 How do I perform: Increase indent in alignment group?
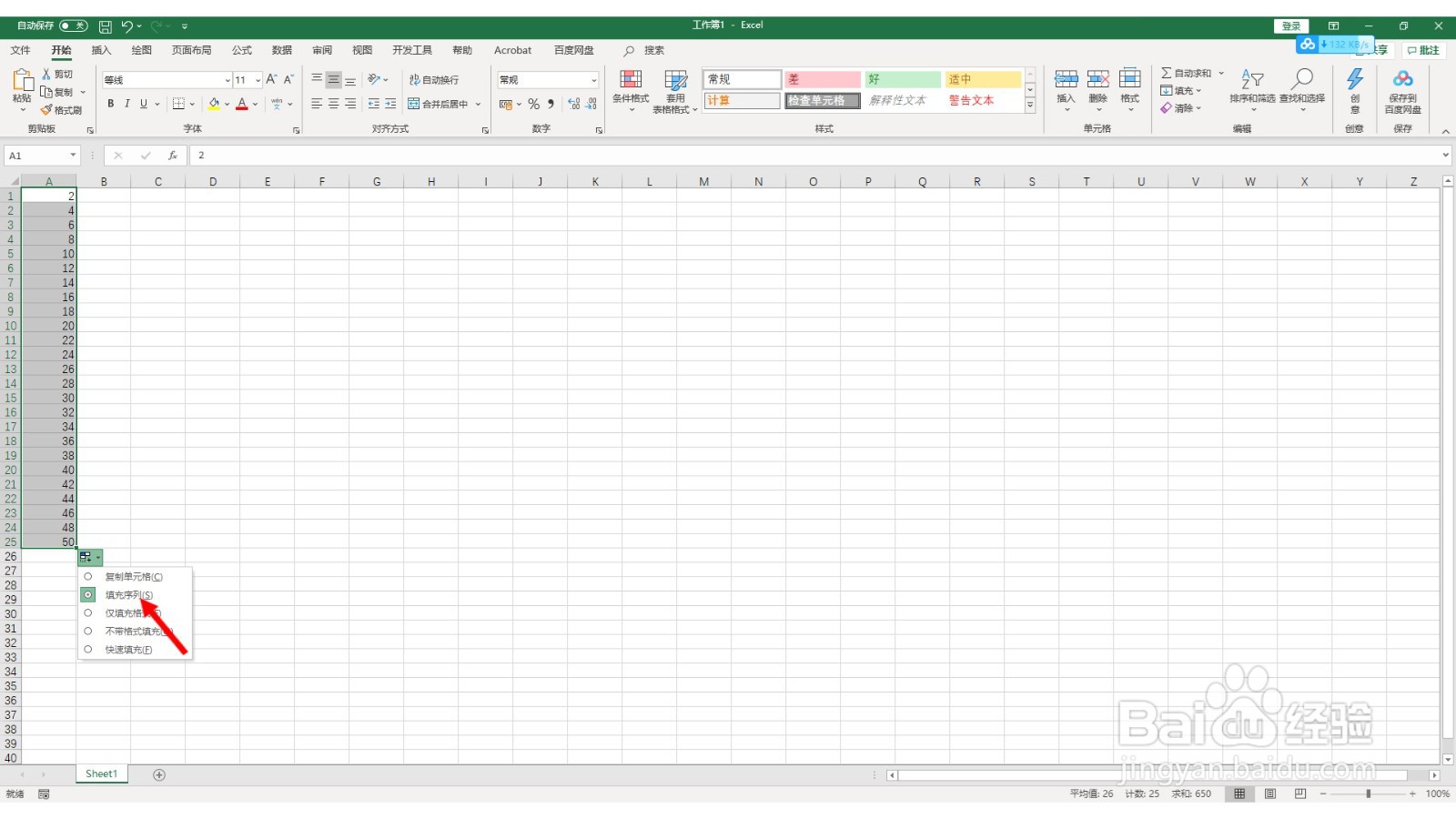pos(390,104)
